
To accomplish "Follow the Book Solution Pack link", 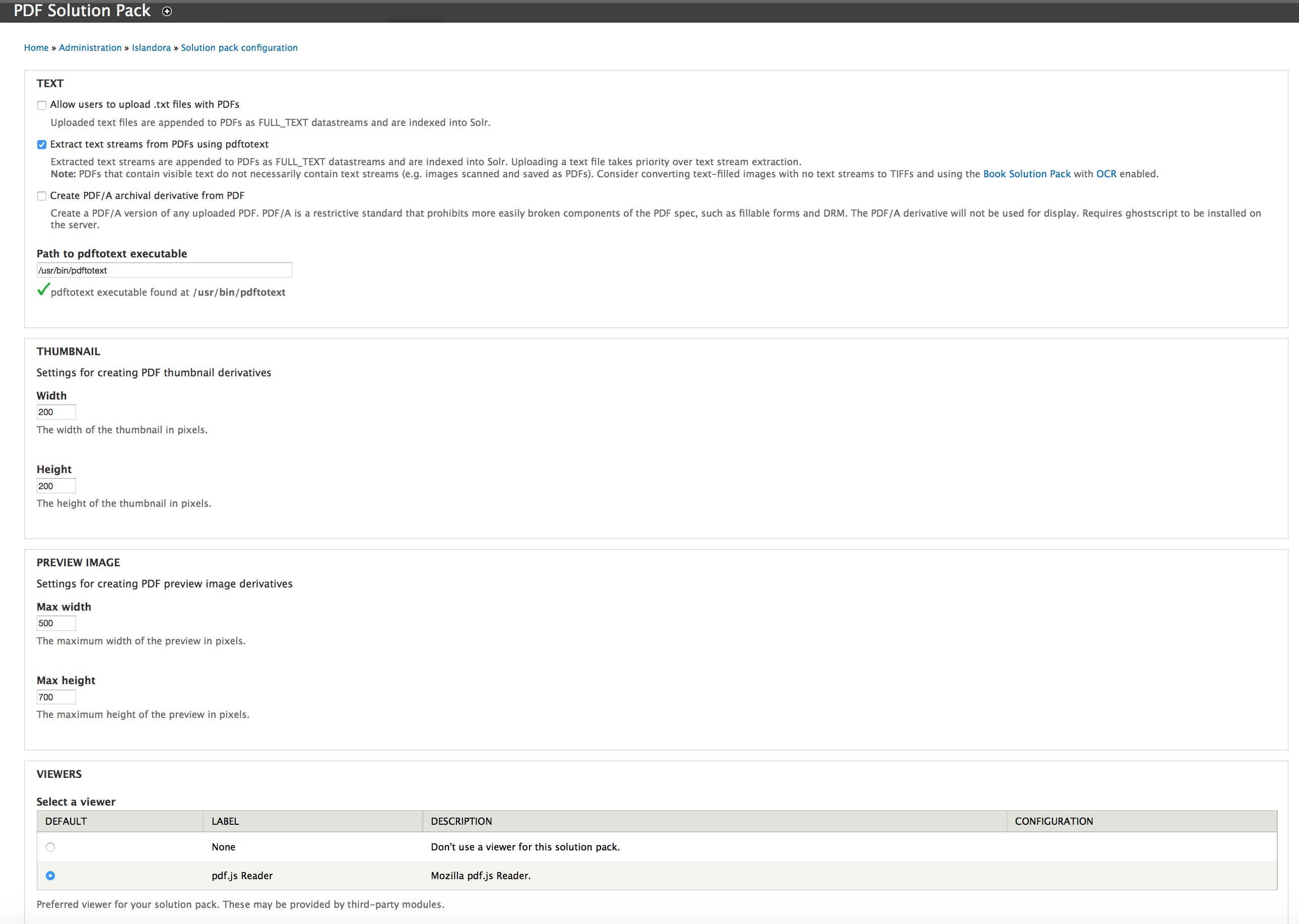I will pyautogui.click(x=1026, y=174).
